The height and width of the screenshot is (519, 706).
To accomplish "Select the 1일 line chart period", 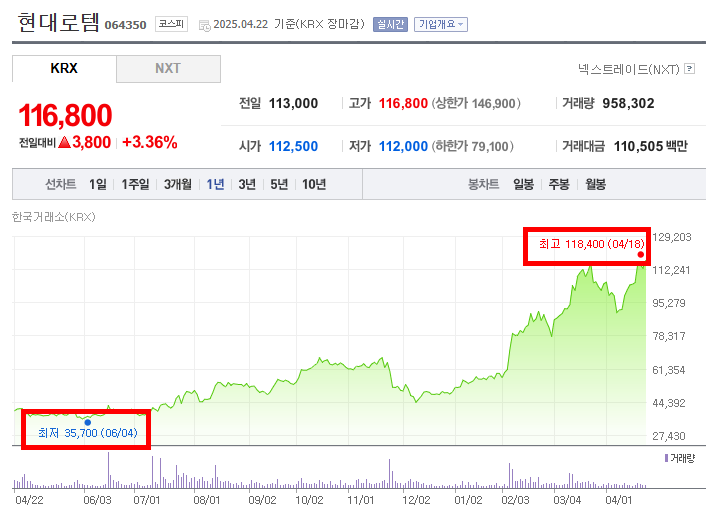I will coord(98,184).
